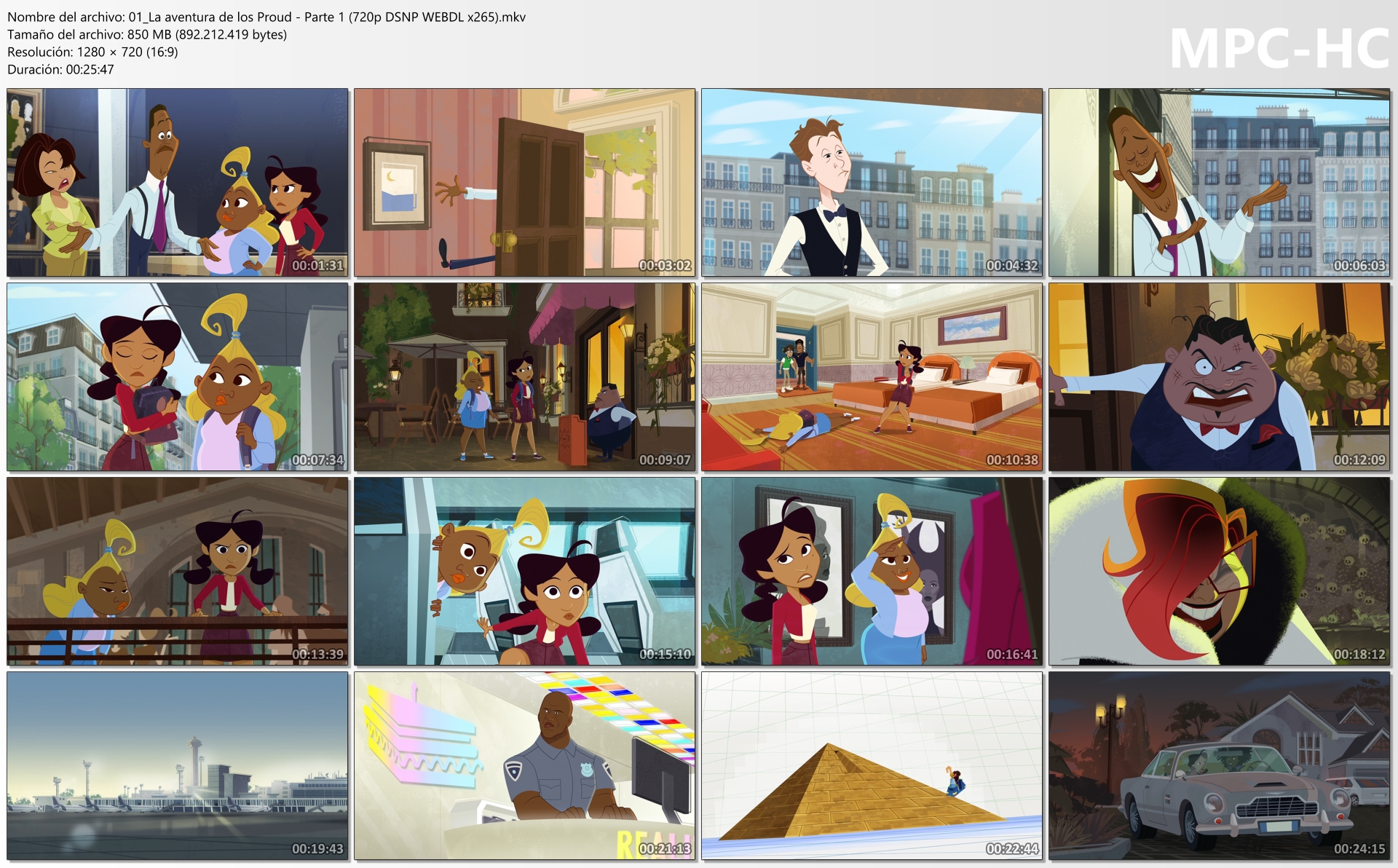This screenshot has width=1398, height=868.
Task: Click the MPC-HC logo text
Action: pyautogui.click(x=1279, y=50)
